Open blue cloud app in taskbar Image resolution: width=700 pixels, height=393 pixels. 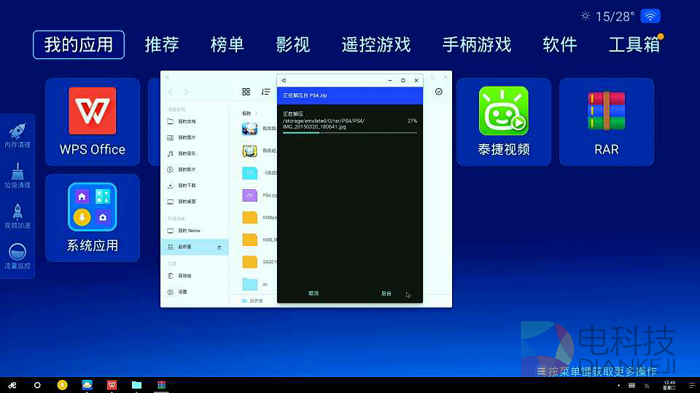click(87, 385)
